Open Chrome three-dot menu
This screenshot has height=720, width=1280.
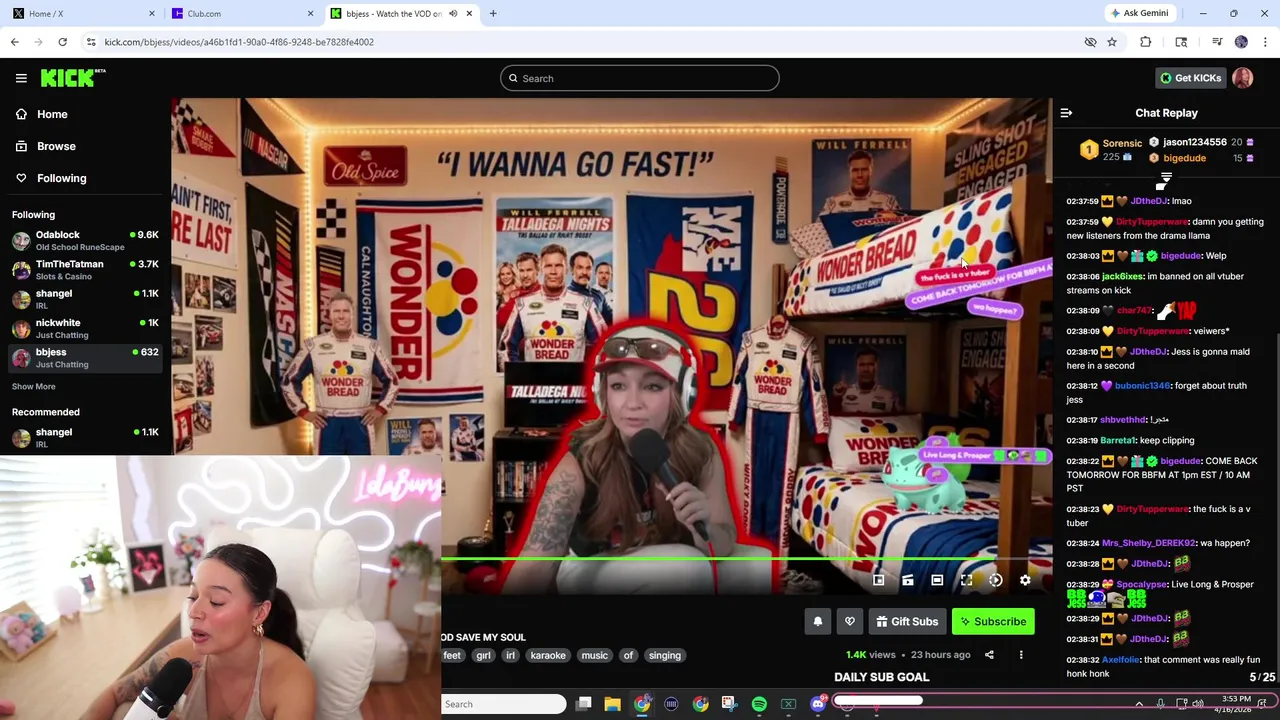1266,42
